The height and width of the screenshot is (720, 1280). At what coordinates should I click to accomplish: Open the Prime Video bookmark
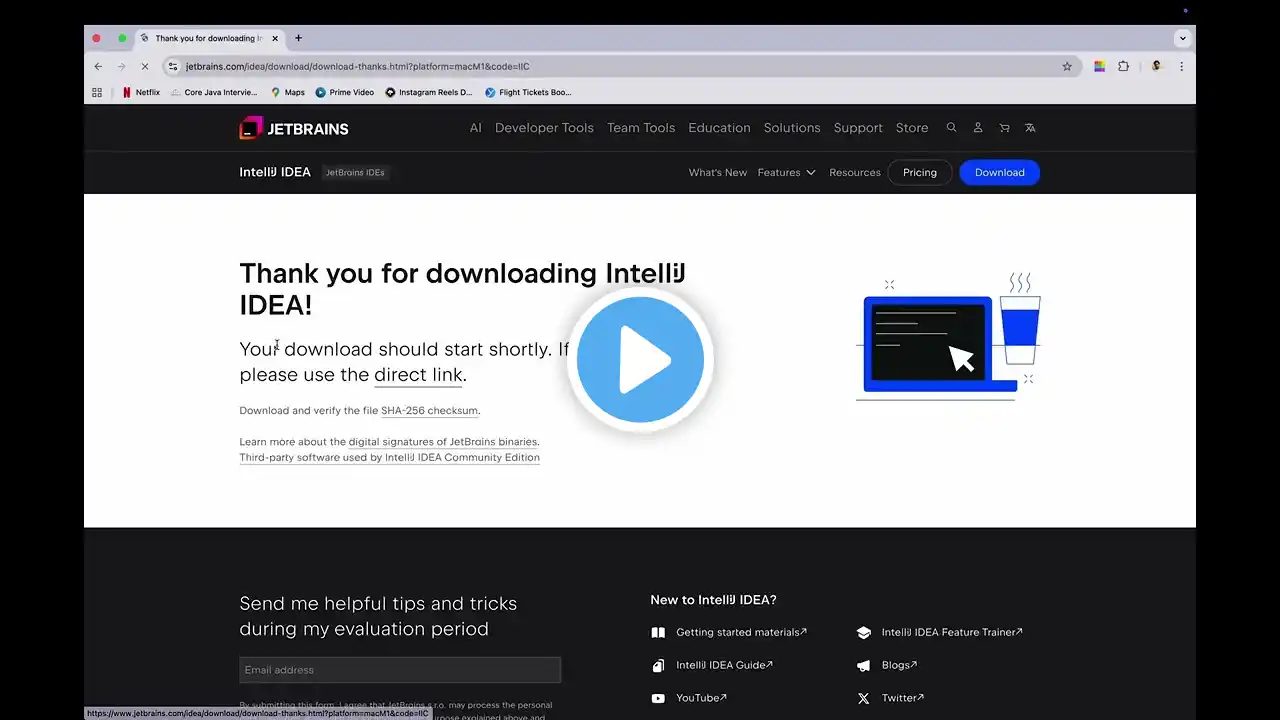[345, 92]
